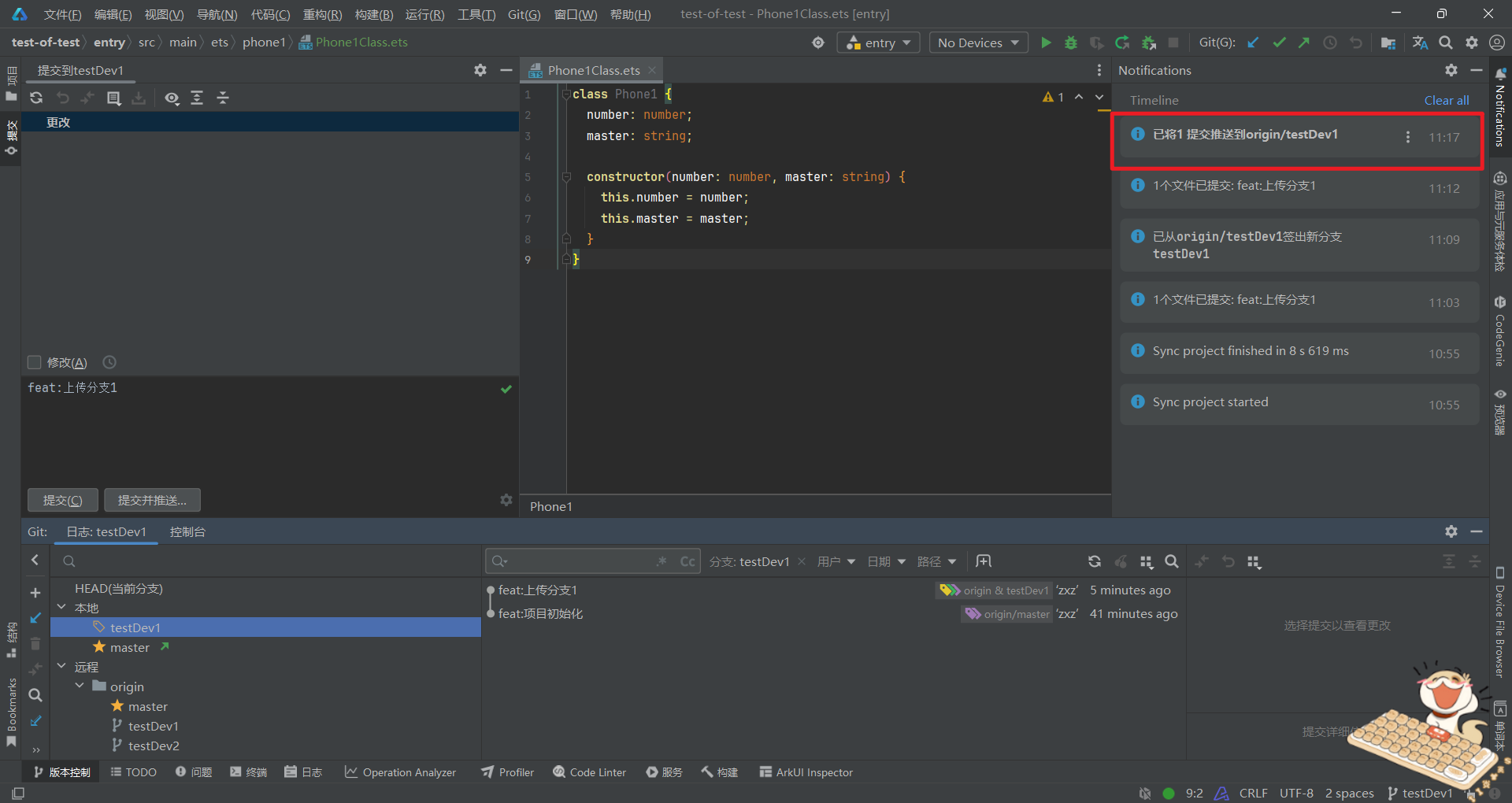Open the 用户 filter dropdown
The image size is (1512, 803).
[836, 561]
